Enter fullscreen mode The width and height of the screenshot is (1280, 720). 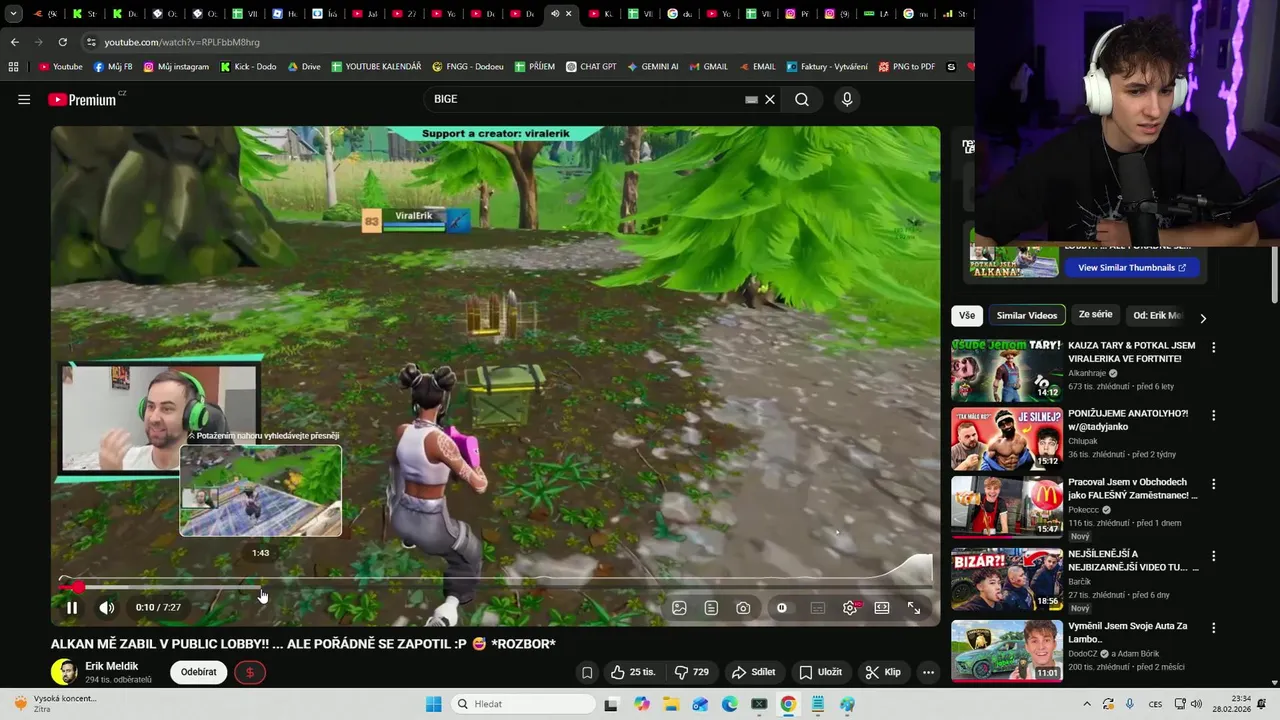click(x=914, y=608)
